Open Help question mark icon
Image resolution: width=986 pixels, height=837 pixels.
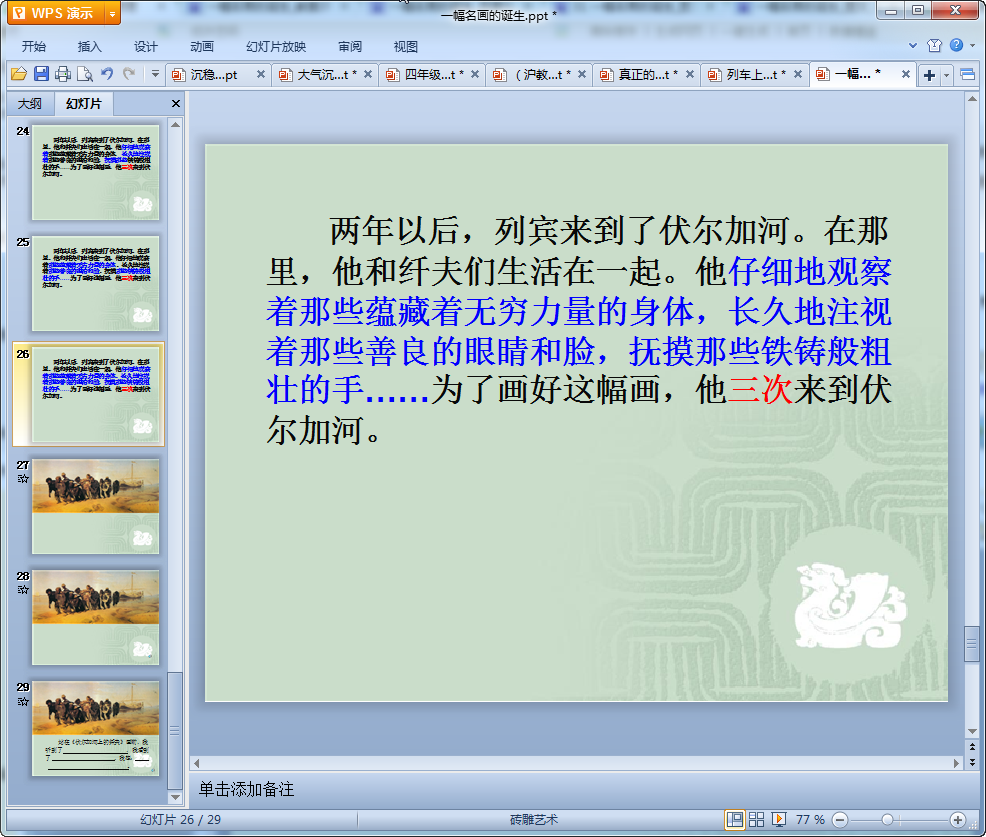click(956, 45)
